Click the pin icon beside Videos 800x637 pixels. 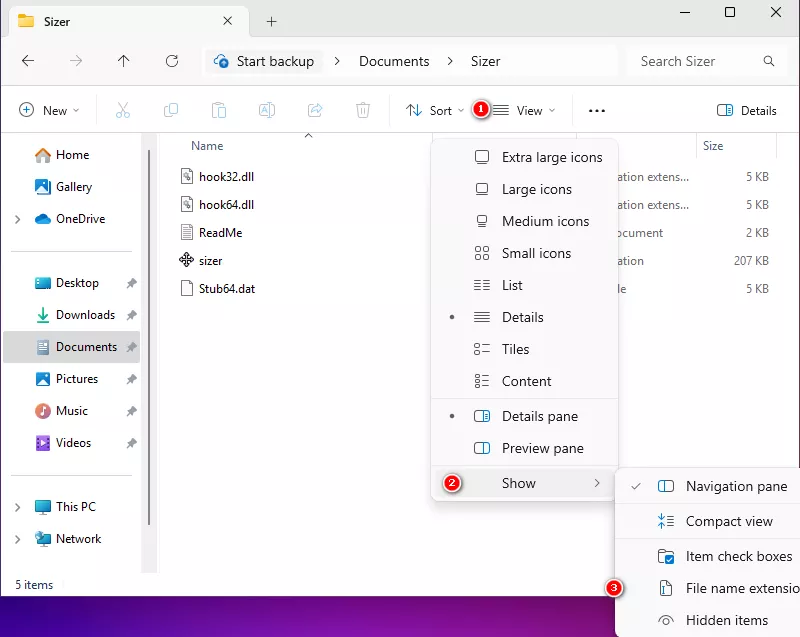(132, 443)
